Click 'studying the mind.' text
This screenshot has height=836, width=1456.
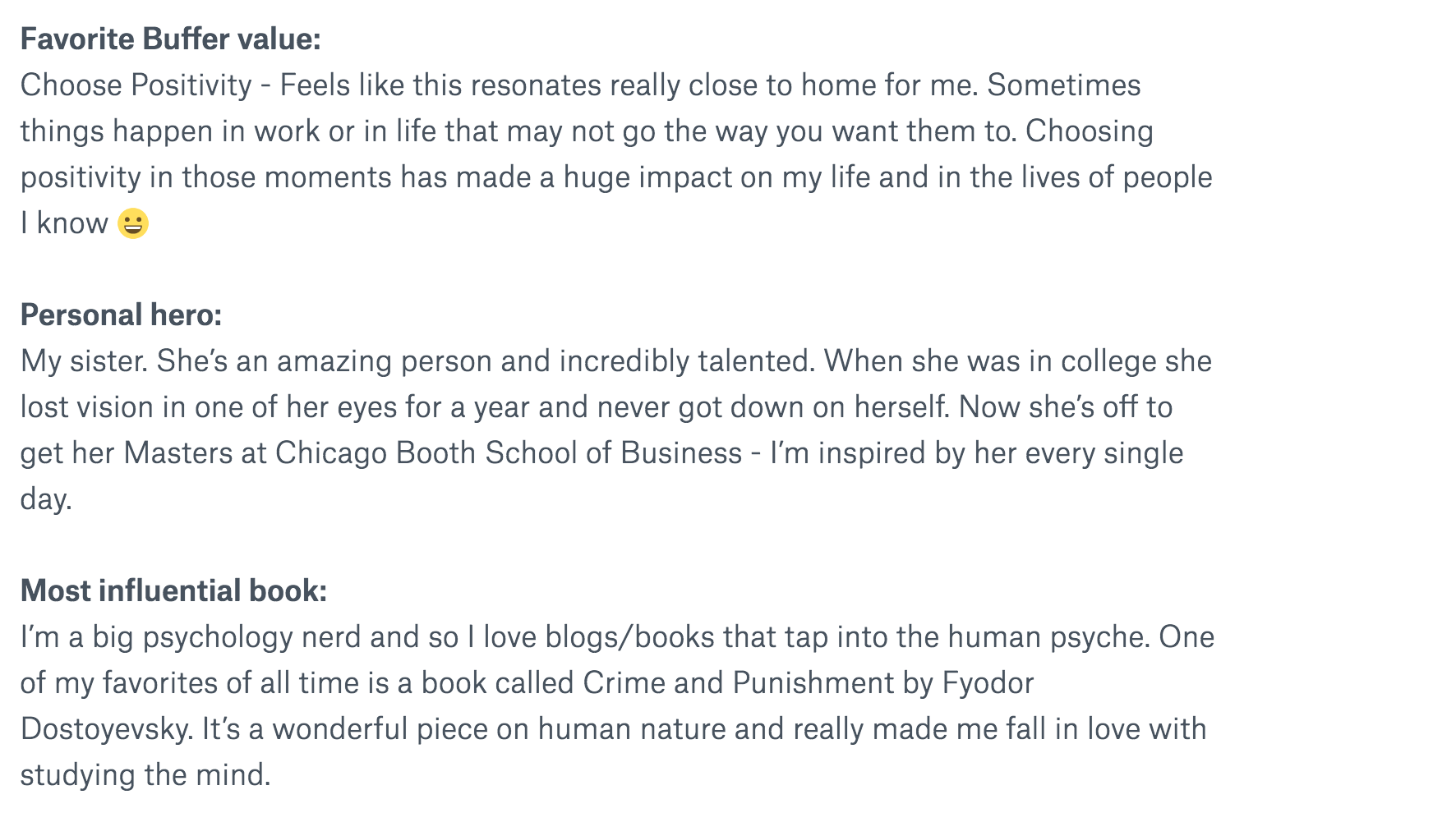coord(145,775)
